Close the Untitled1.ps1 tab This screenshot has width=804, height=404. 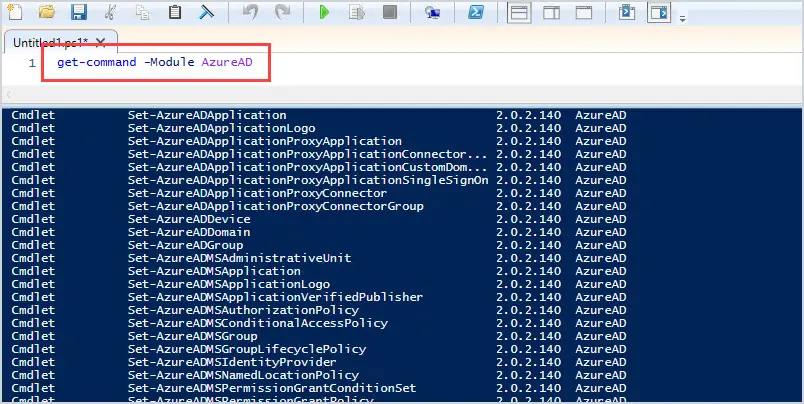[x=100, y=43]
